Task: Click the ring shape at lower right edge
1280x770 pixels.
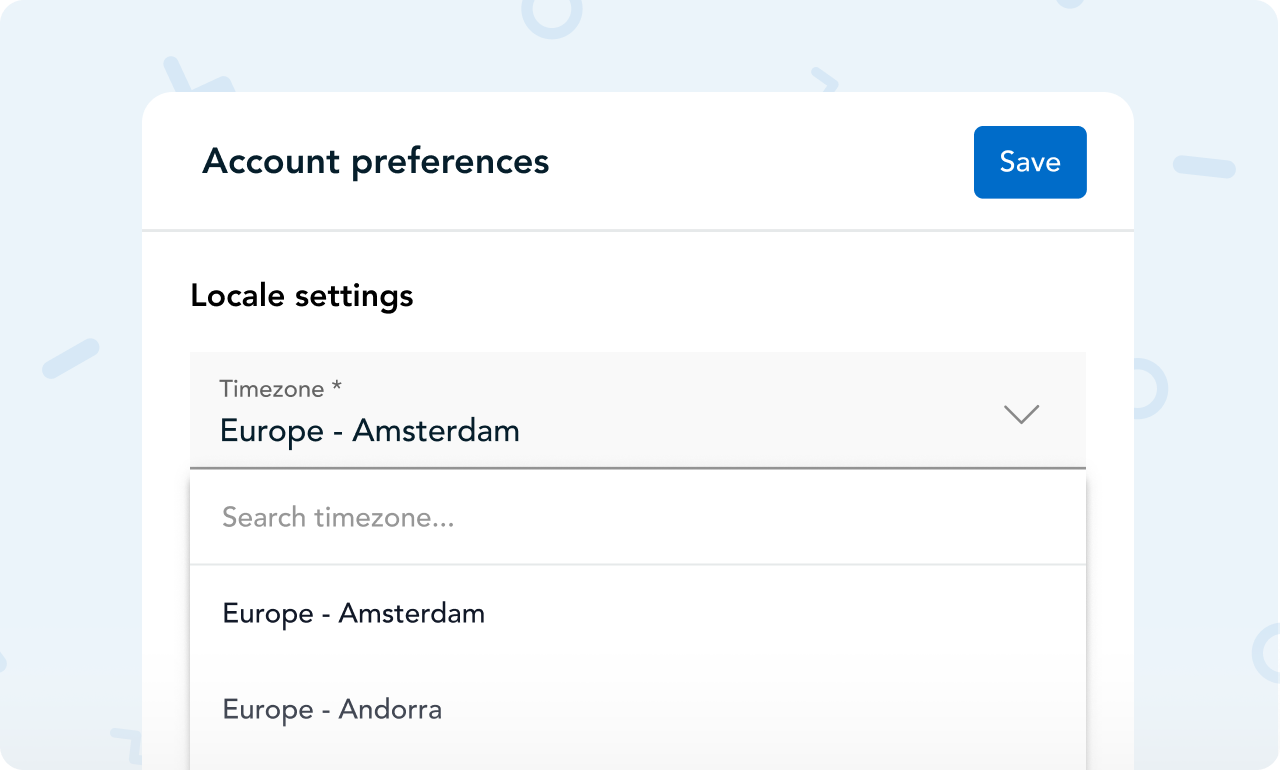Action: pyautogui.click(x=1266, y=653)
